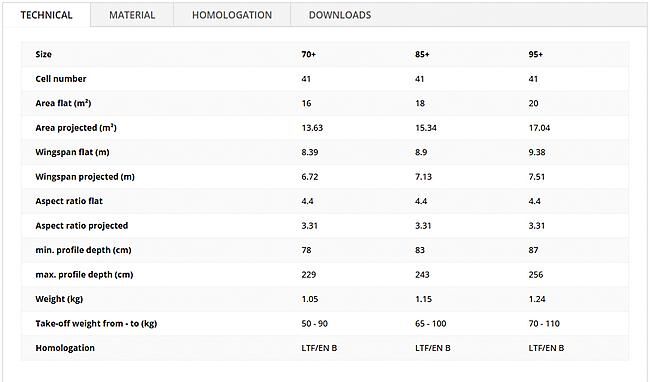Click max profile depth value 229

tap(309, 274)
